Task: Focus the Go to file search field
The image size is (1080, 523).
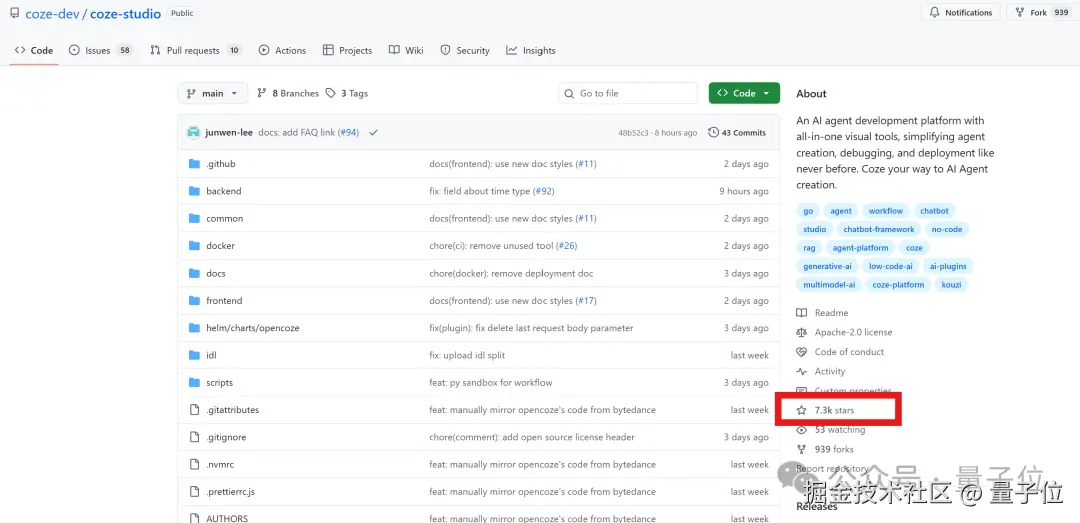Action: click(x=627, y=93)
